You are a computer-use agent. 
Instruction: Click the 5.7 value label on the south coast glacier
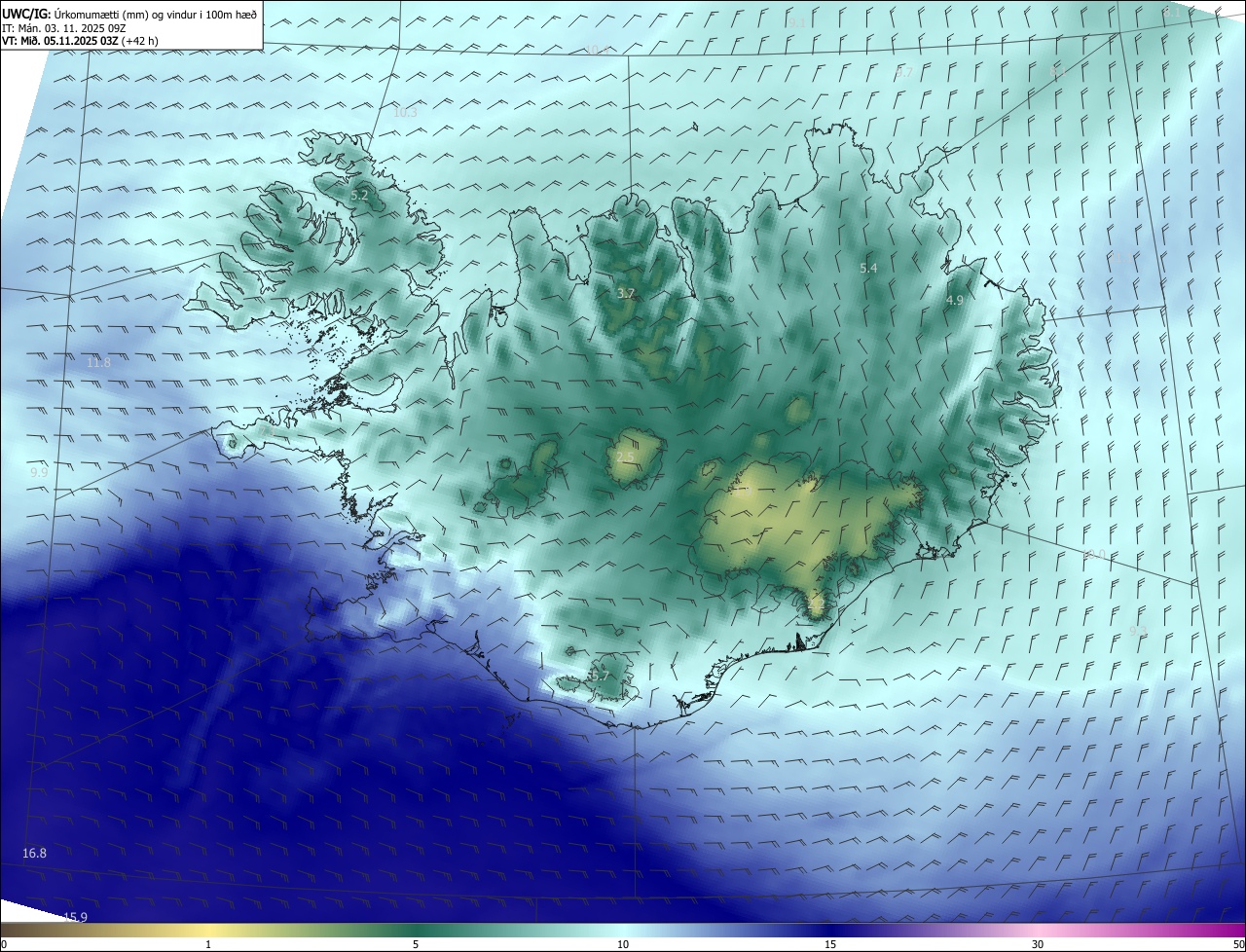coord(600,677)
